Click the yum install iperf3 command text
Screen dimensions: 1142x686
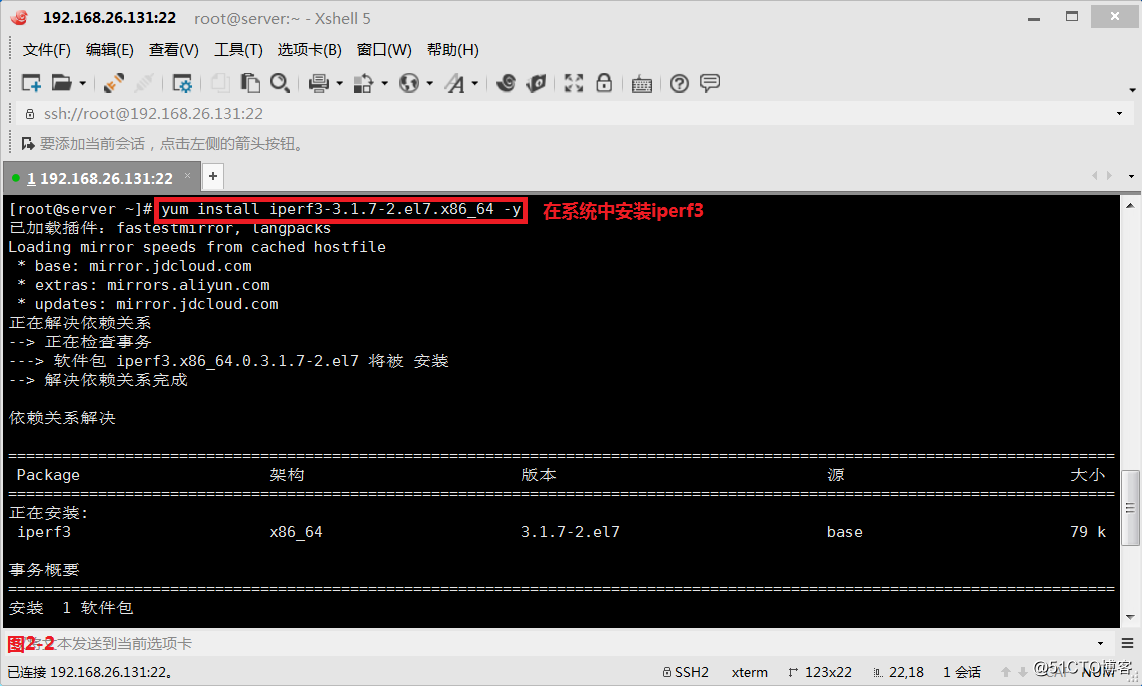tap(341, 209)
